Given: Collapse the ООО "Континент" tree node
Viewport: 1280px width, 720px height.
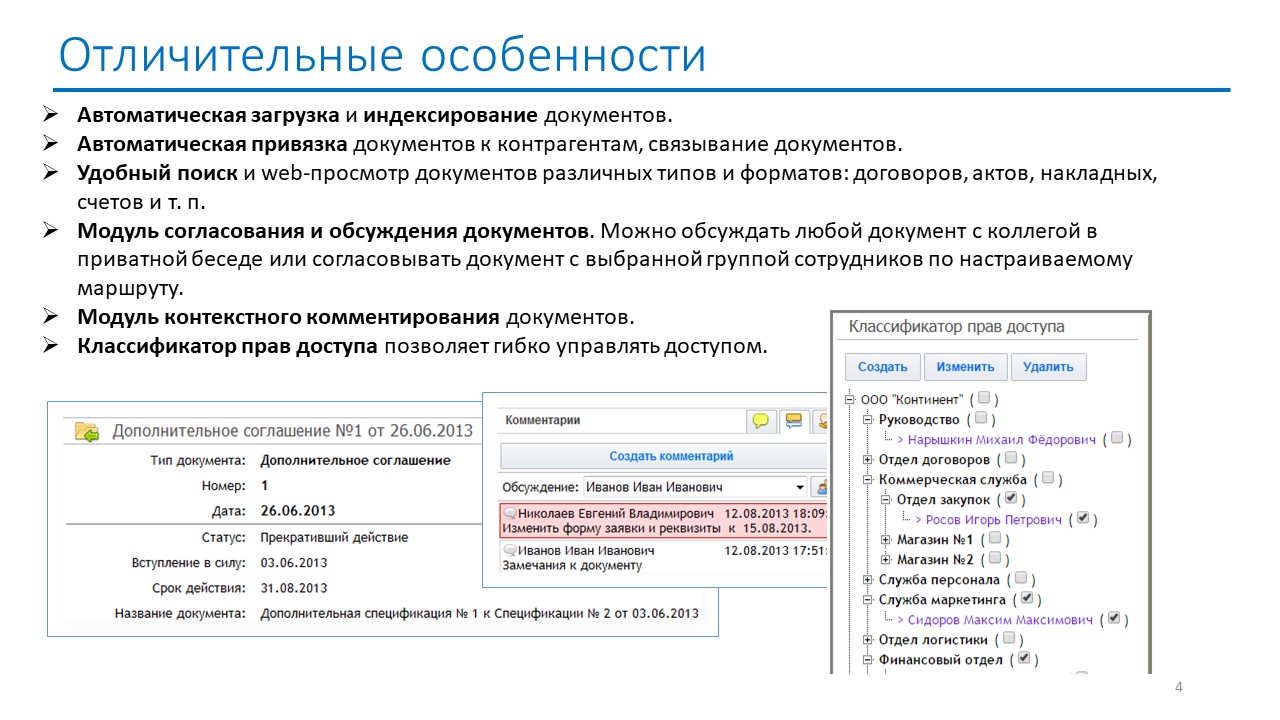Looking at the screenshot, I should point(850,399).
